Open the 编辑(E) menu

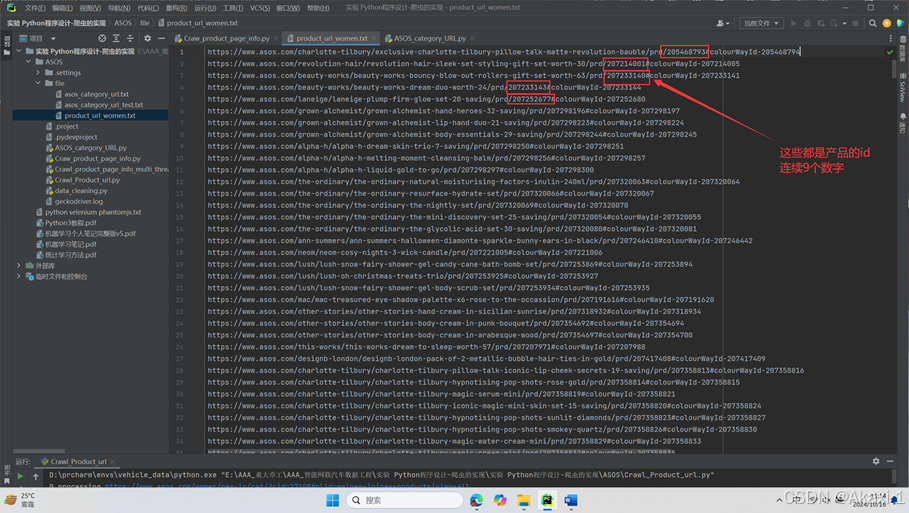coord(62,8)
